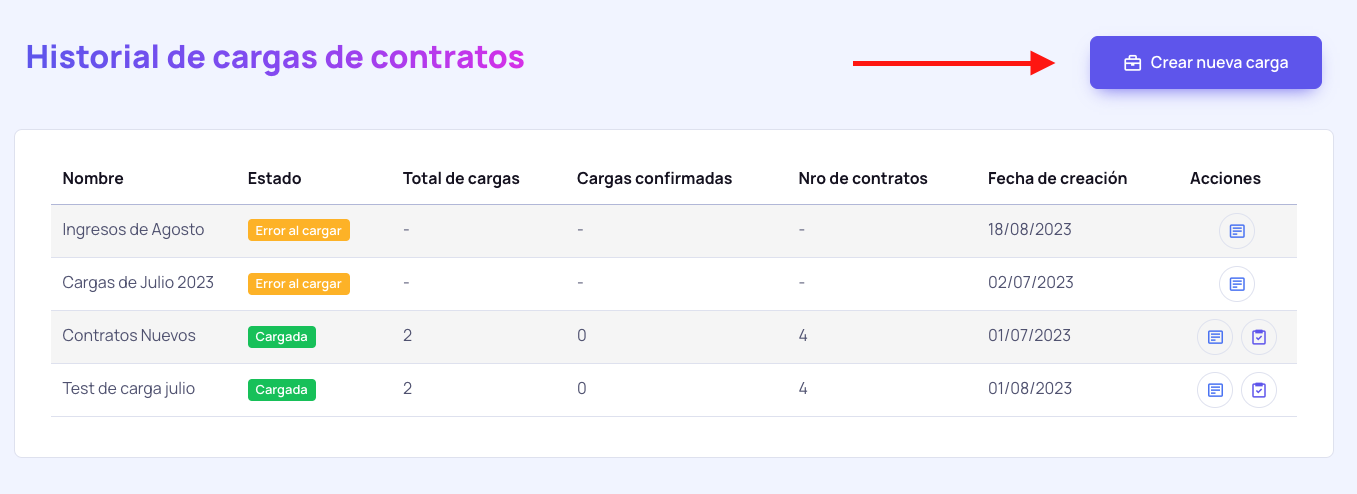Select the Ingresos de Agosto row name
1357x494 pixels.
tap(133, 230)
